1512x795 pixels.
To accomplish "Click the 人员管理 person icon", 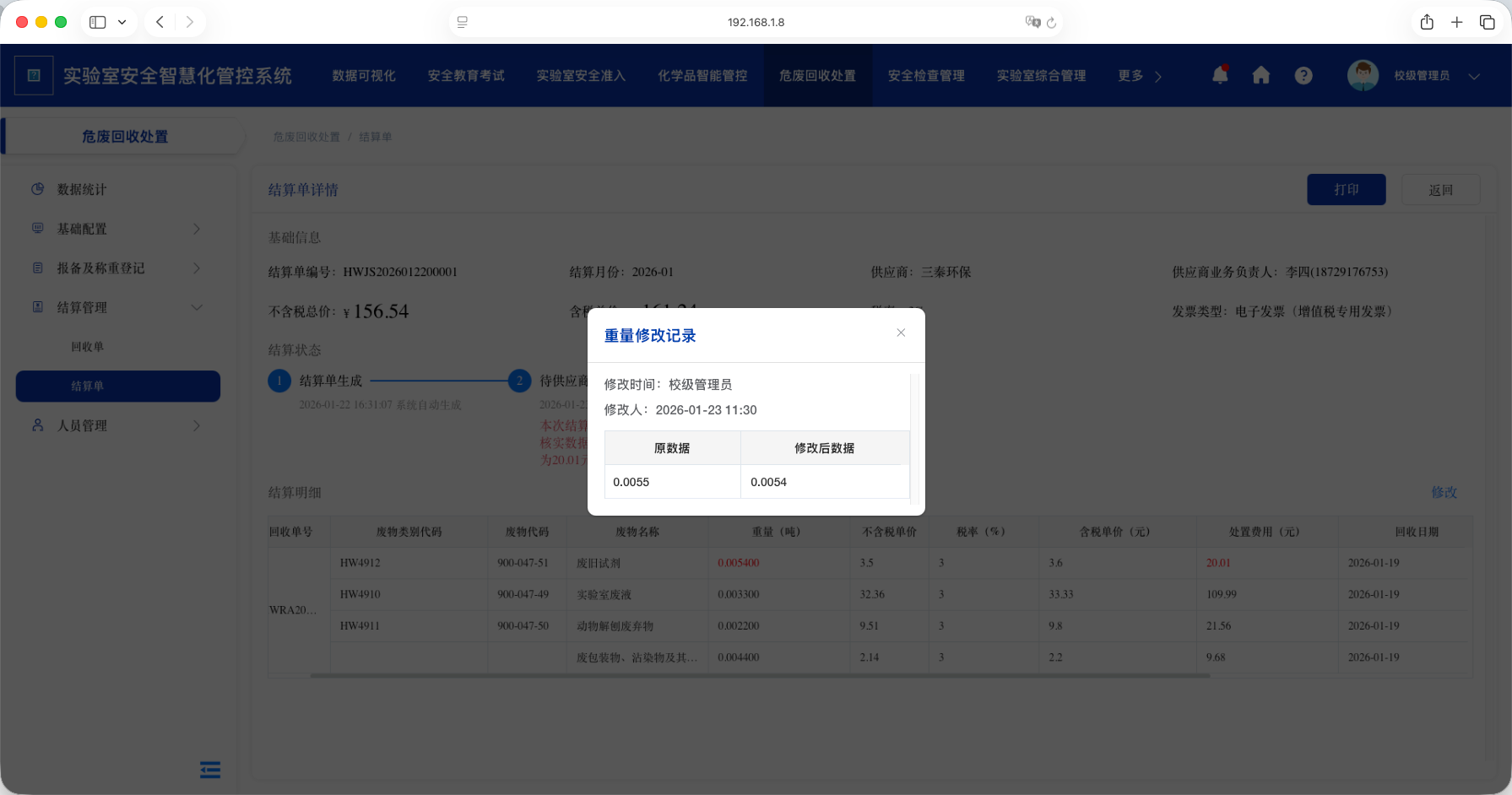I will [x=37, y=425].
